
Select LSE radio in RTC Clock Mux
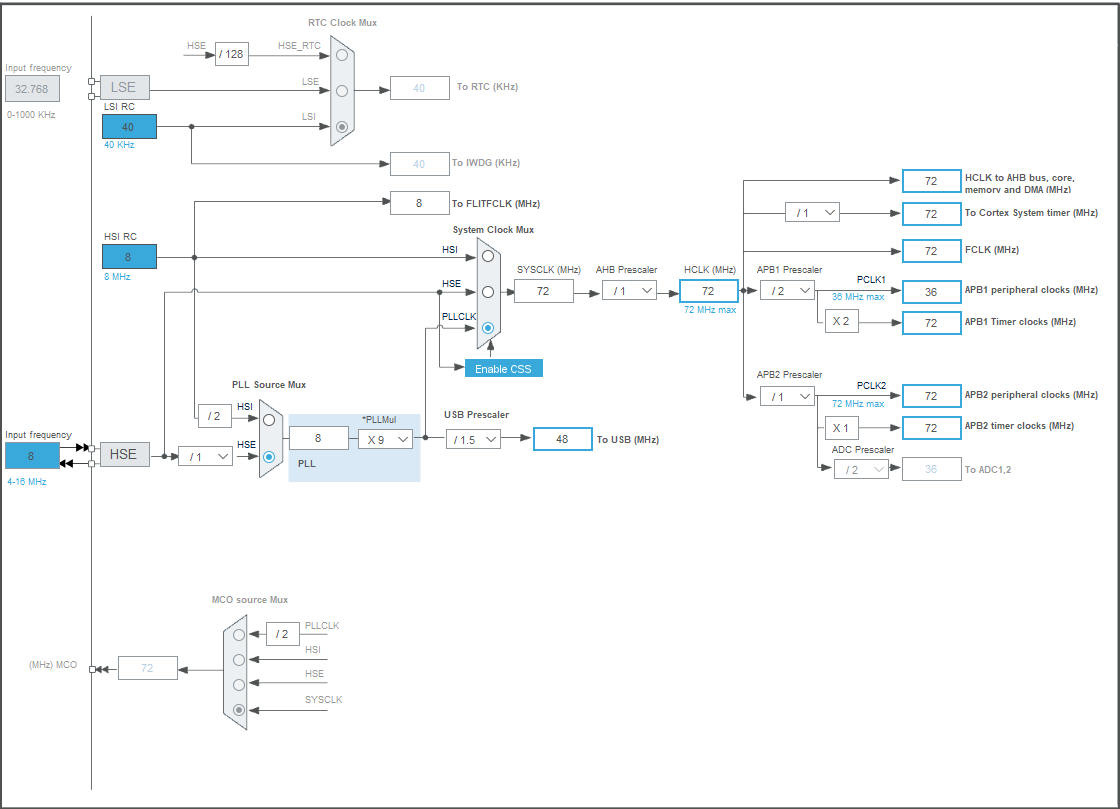pyautogui.click(x=342, y=91)
